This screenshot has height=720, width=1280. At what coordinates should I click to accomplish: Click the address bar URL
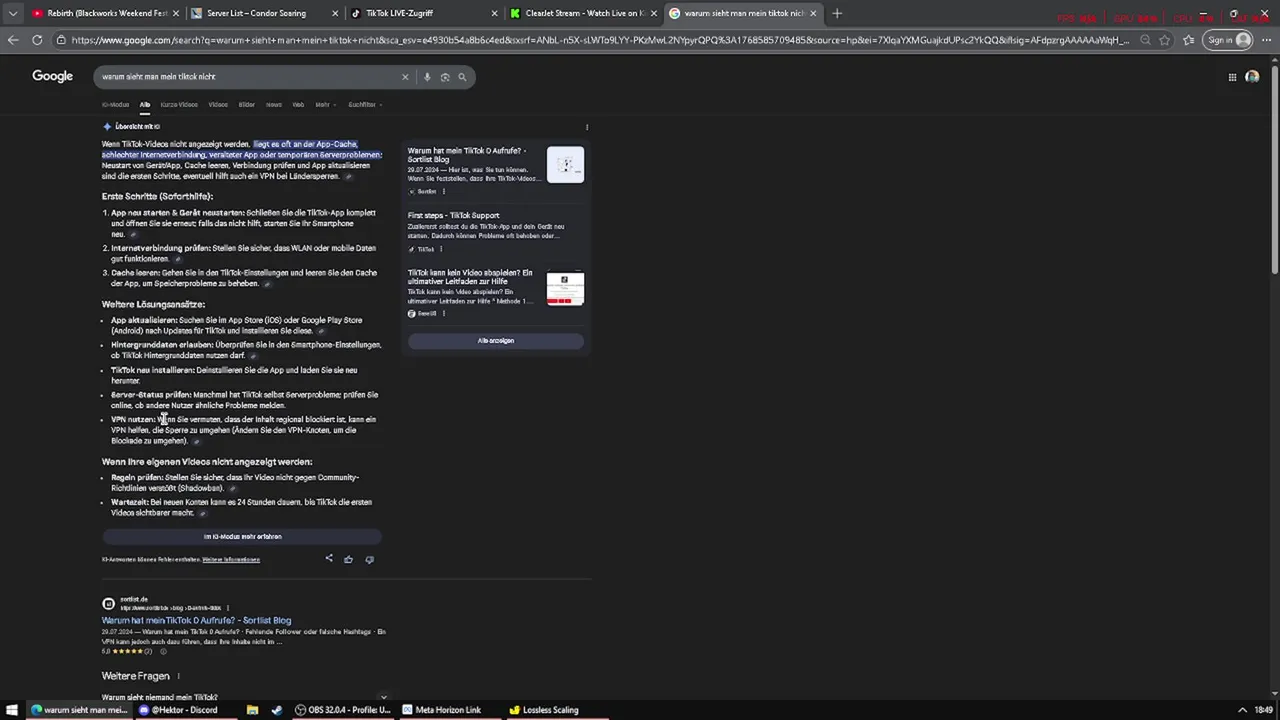pos(600,40)
